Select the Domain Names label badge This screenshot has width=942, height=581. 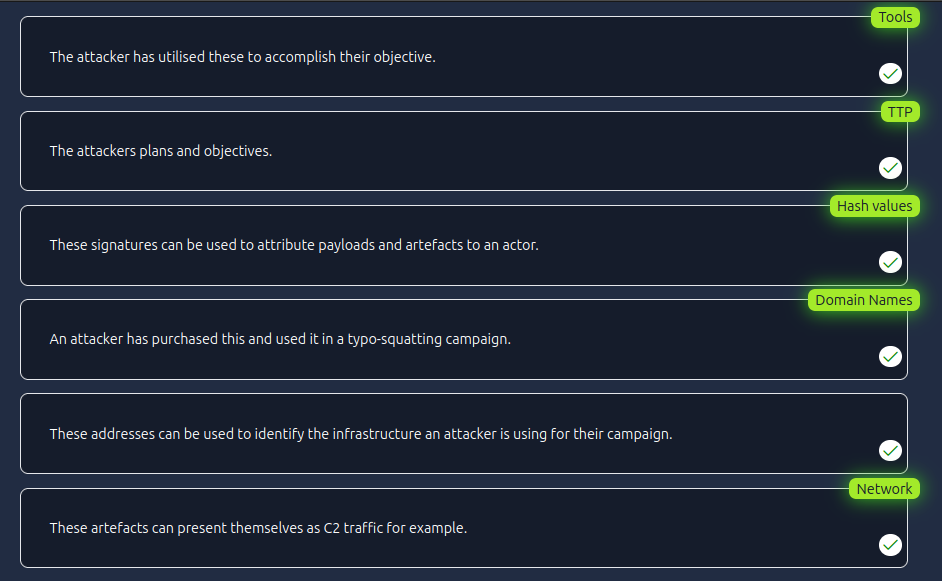tap(863, 300)
